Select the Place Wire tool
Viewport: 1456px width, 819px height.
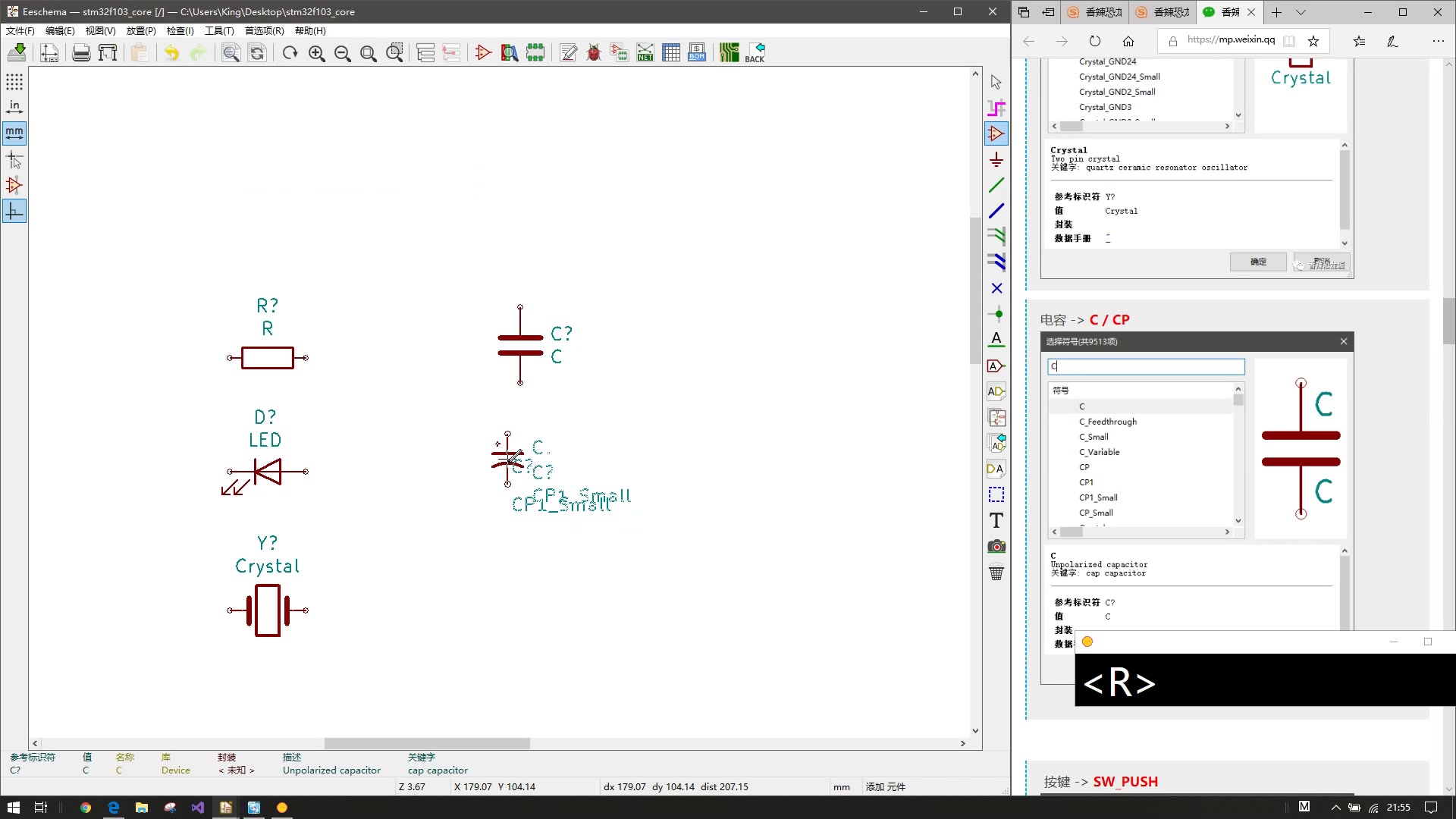tap(996, 185)
